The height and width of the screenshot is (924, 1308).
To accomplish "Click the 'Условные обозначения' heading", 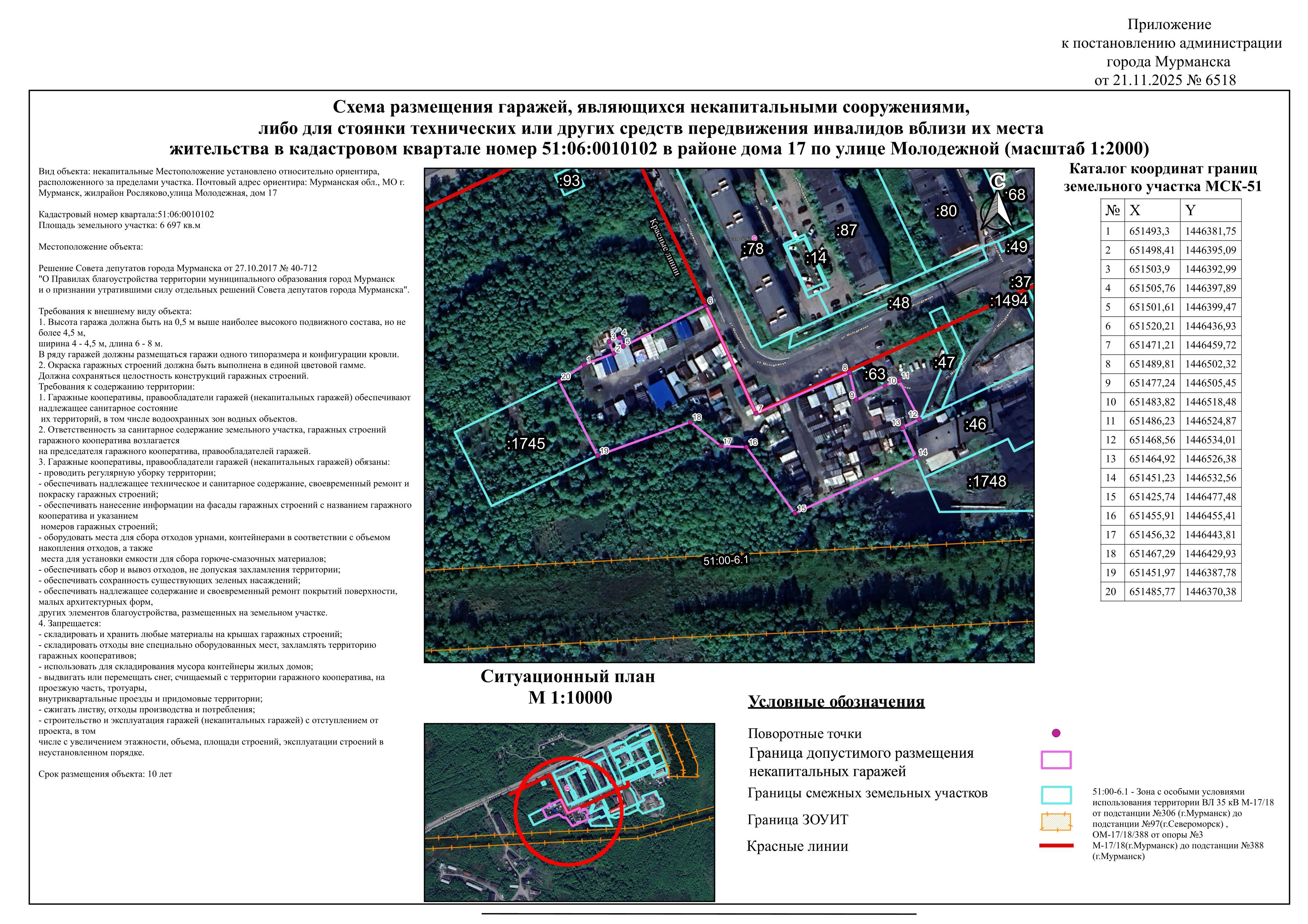I will 836,701.
